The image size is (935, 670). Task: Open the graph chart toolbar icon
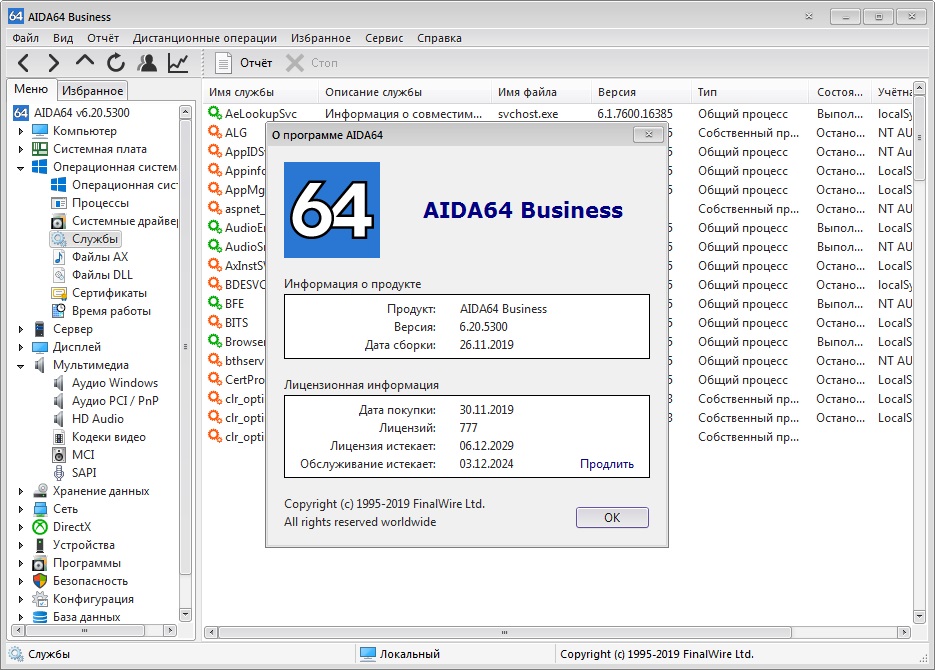click(178, 63)
